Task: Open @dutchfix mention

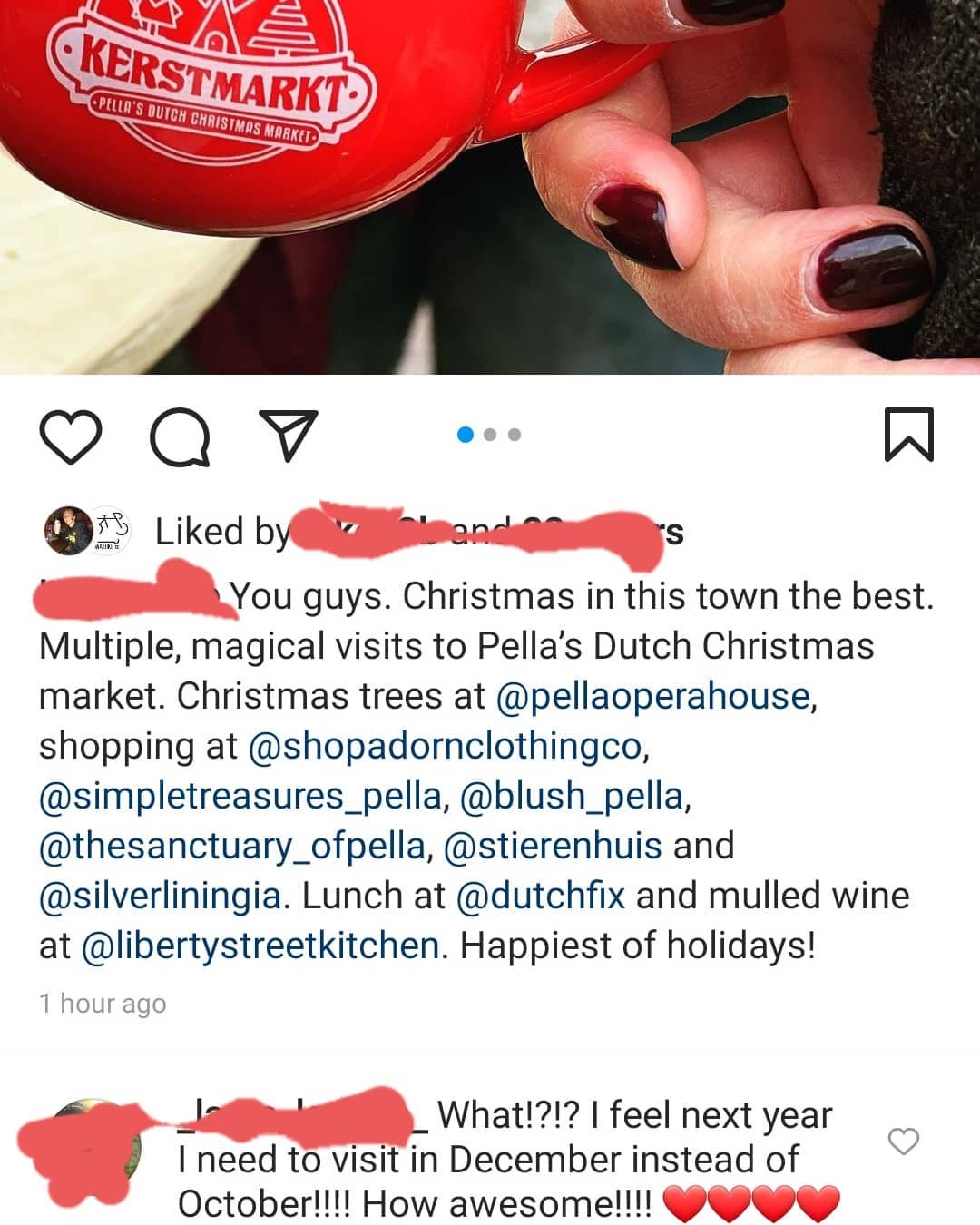Action: pyautogui.click(x=540, y=896)
